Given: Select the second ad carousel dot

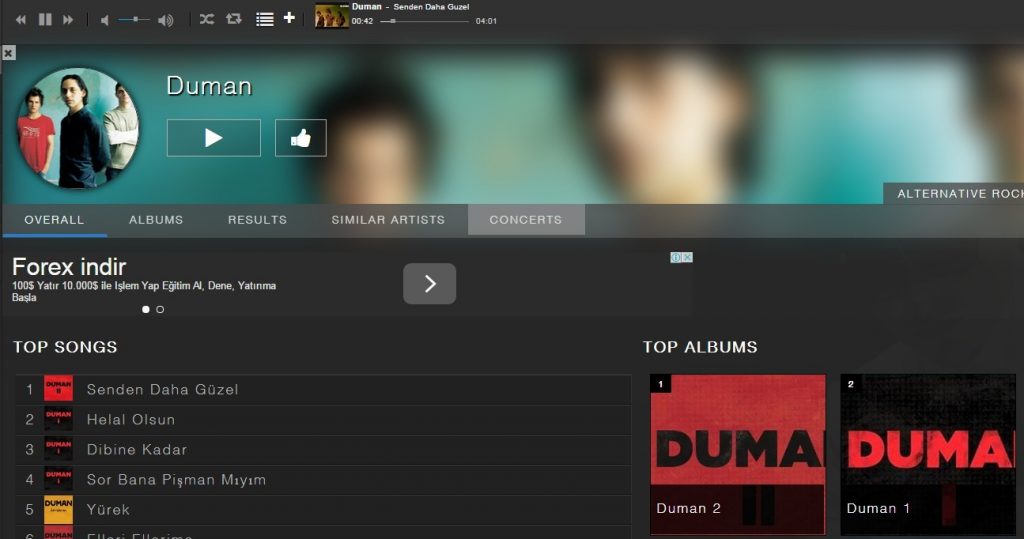Looking at the screenshot, I should tap(160, 310).
